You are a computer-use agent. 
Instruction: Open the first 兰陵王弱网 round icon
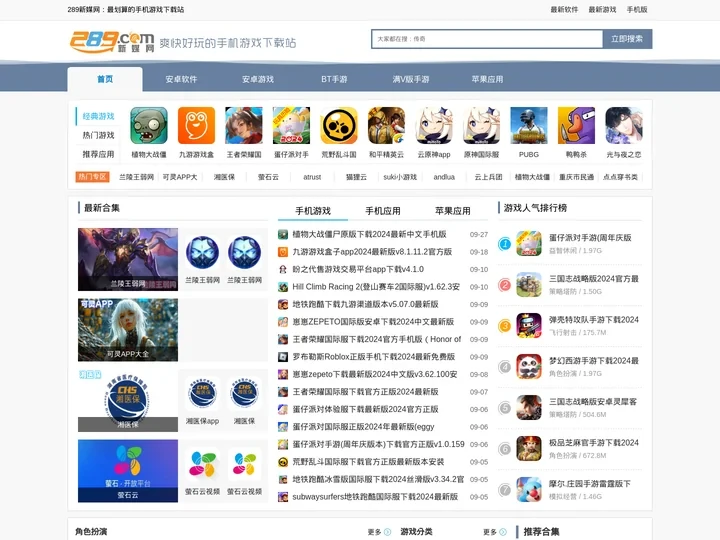(202, 252)
